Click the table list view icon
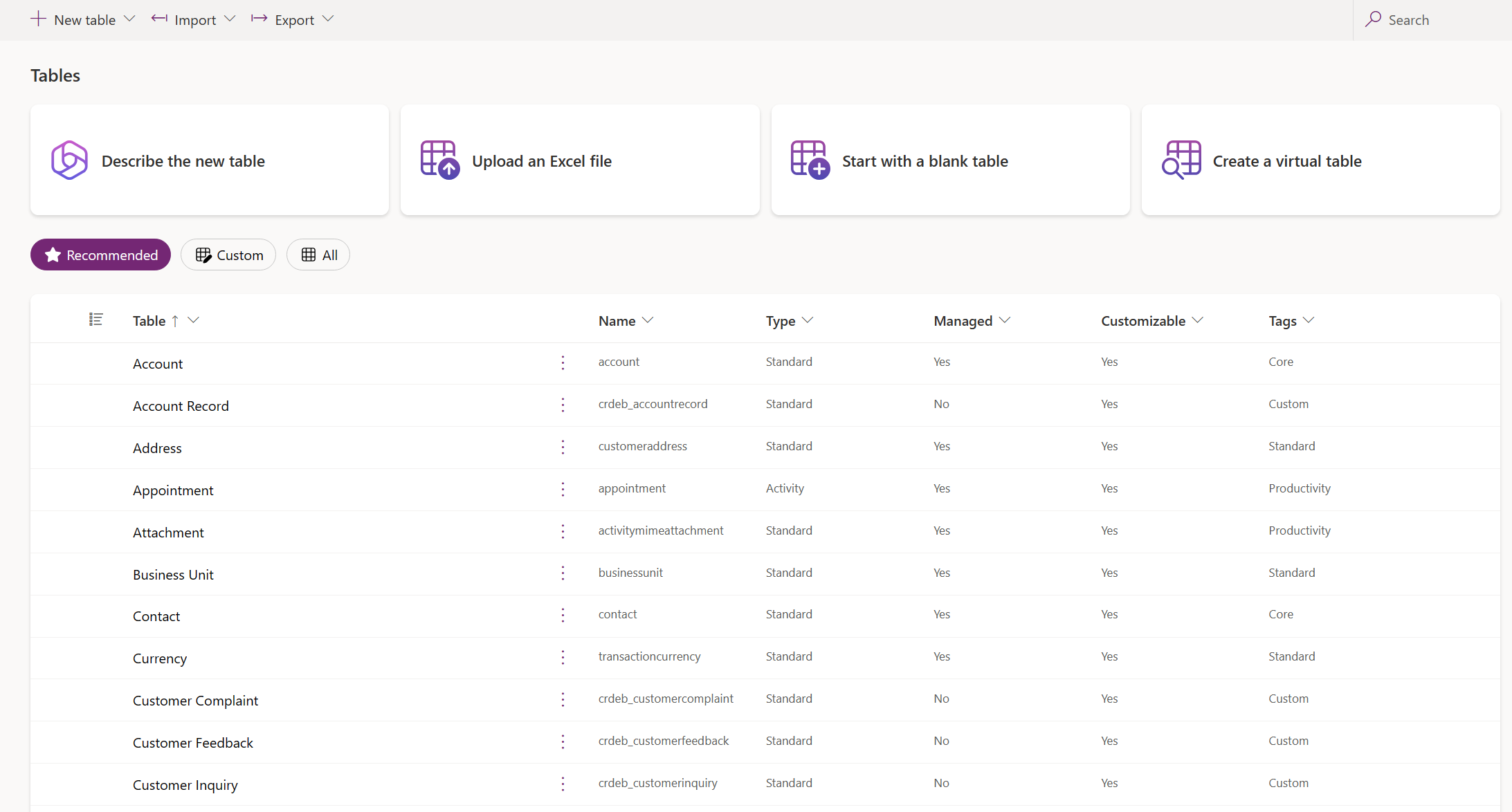 point(97,319)
